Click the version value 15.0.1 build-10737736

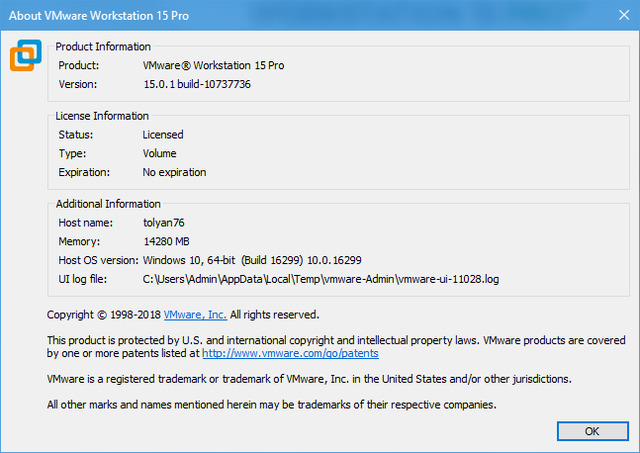(197, 84)
